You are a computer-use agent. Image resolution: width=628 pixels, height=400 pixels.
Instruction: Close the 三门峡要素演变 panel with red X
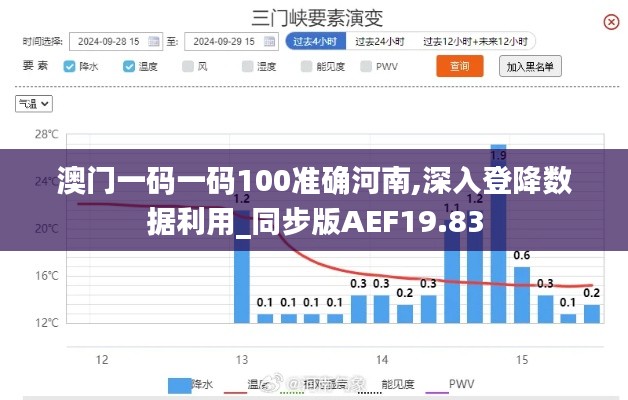(x=611, y=22)
